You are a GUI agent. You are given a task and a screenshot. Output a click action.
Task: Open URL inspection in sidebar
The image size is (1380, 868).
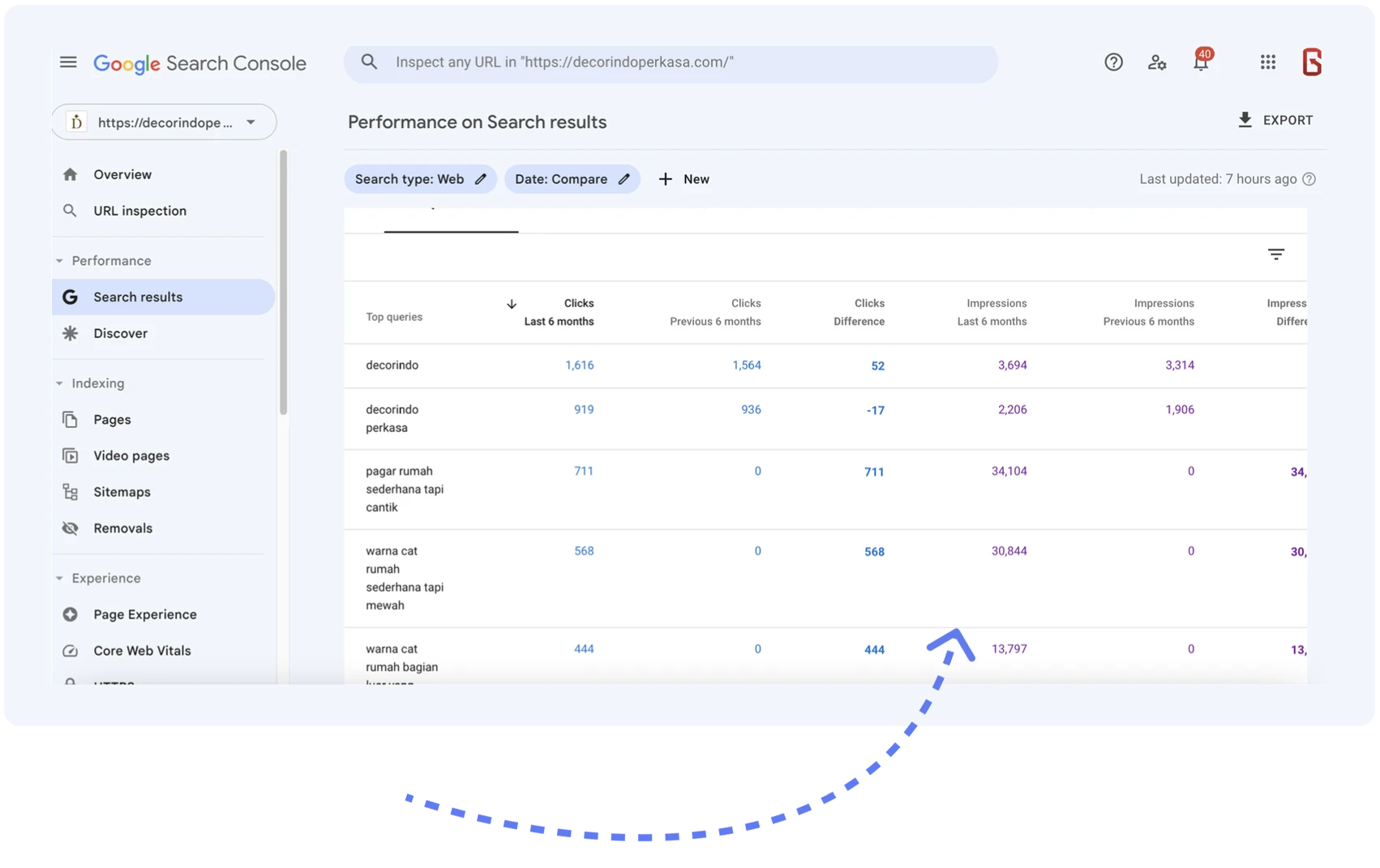(139, 211)
